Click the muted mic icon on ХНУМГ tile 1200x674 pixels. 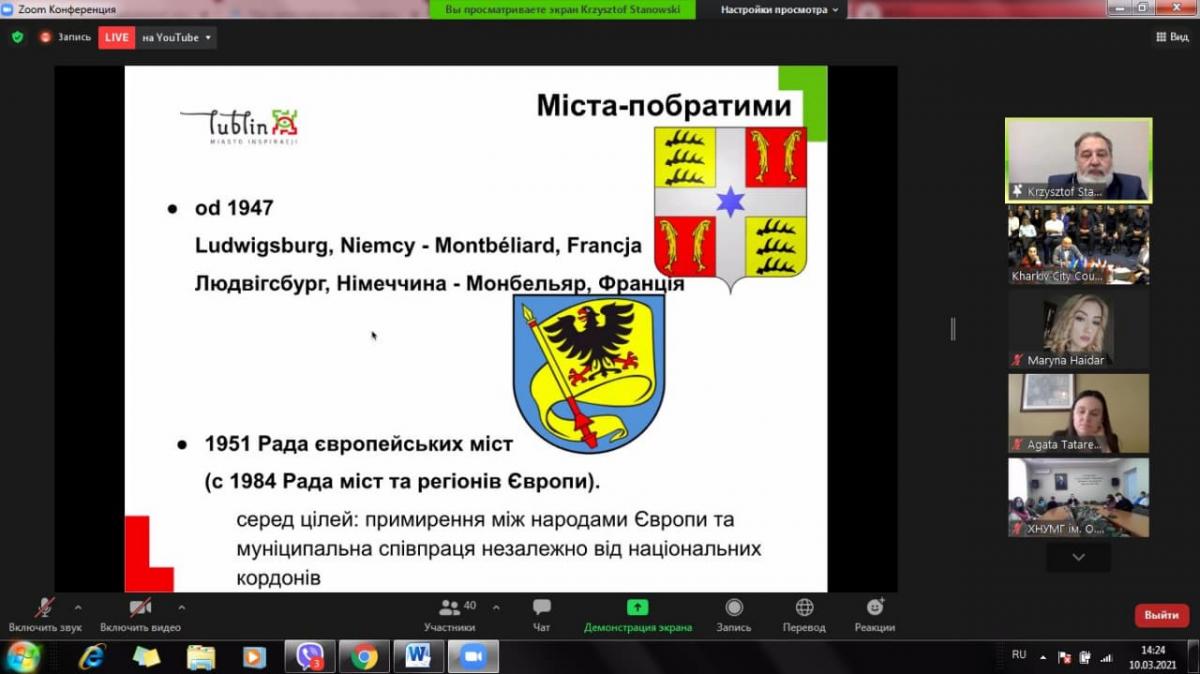tap(1018, 529)
